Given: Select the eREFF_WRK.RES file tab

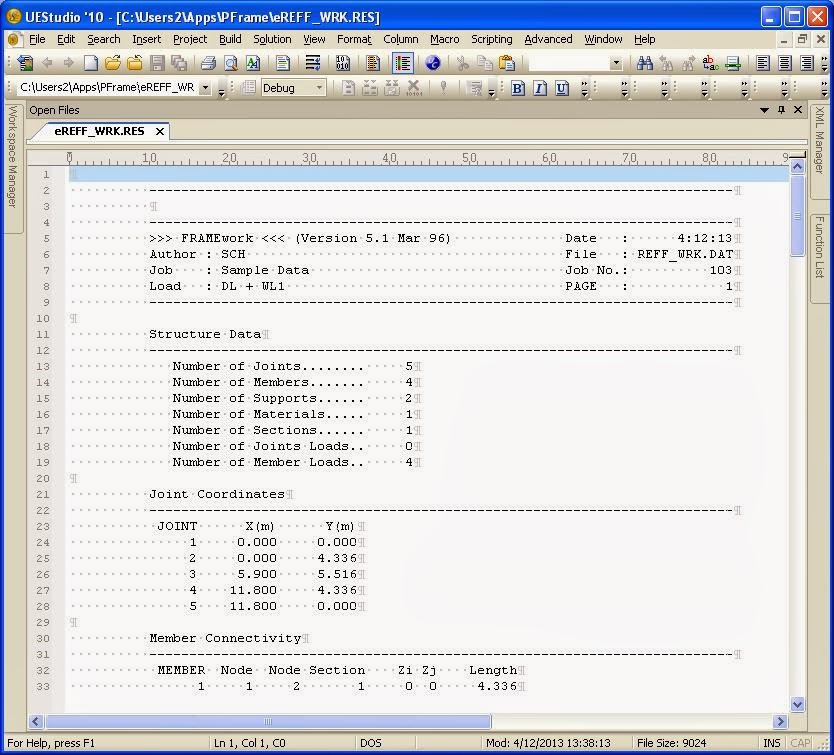Looking at the screenshot, I should click(x=99, y=131).
